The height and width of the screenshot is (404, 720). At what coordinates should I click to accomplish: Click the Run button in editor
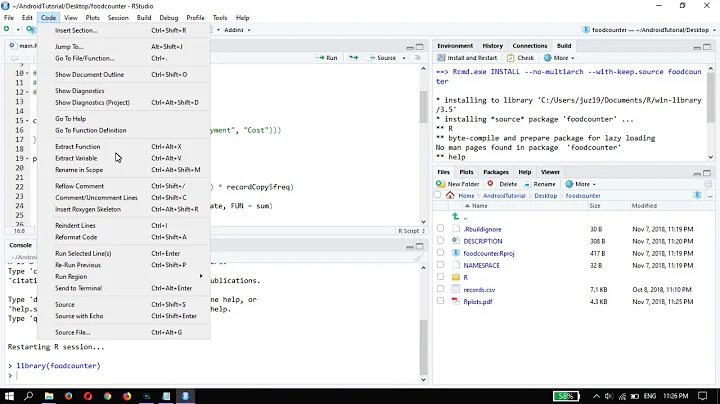click(327, 58)
